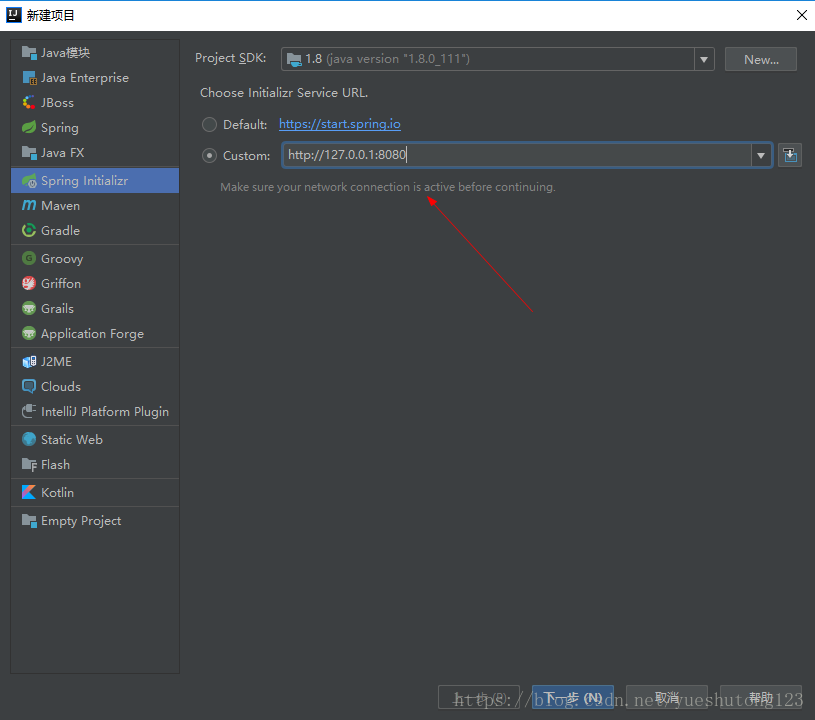Image resolution: width=815 pixels, height=720 pixels.
Task: Select Grails label in project list
Action: (x=57, y=309)
